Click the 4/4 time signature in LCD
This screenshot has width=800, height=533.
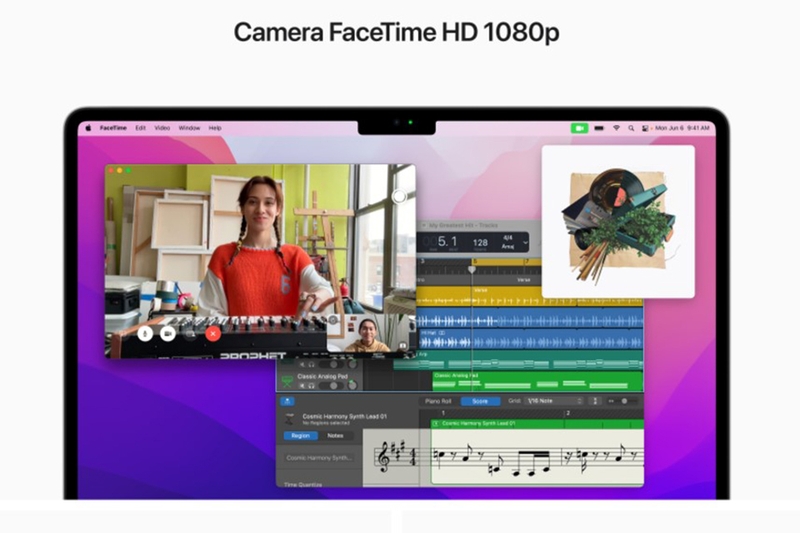(x=508, y=238)
